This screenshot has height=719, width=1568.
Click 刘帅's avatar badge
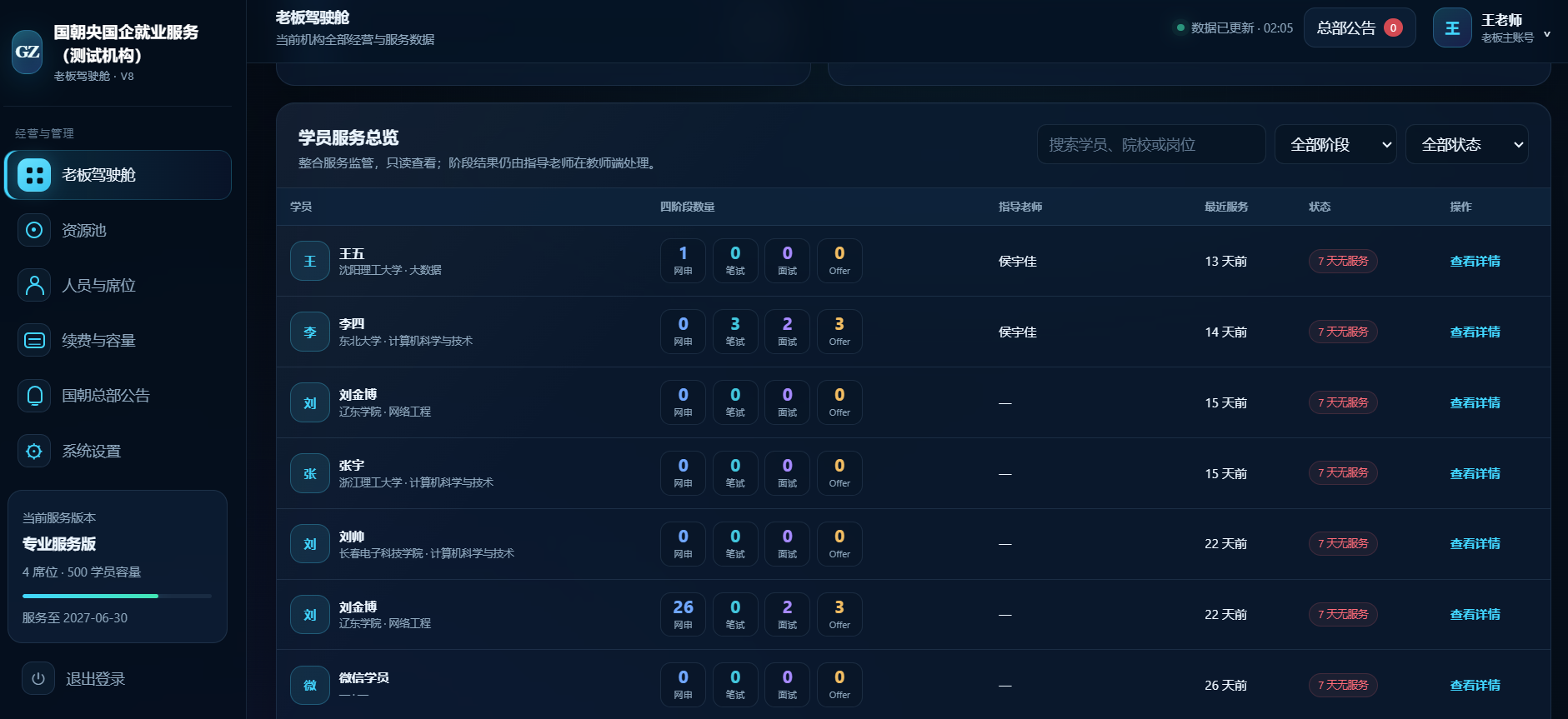pos(310,544)
